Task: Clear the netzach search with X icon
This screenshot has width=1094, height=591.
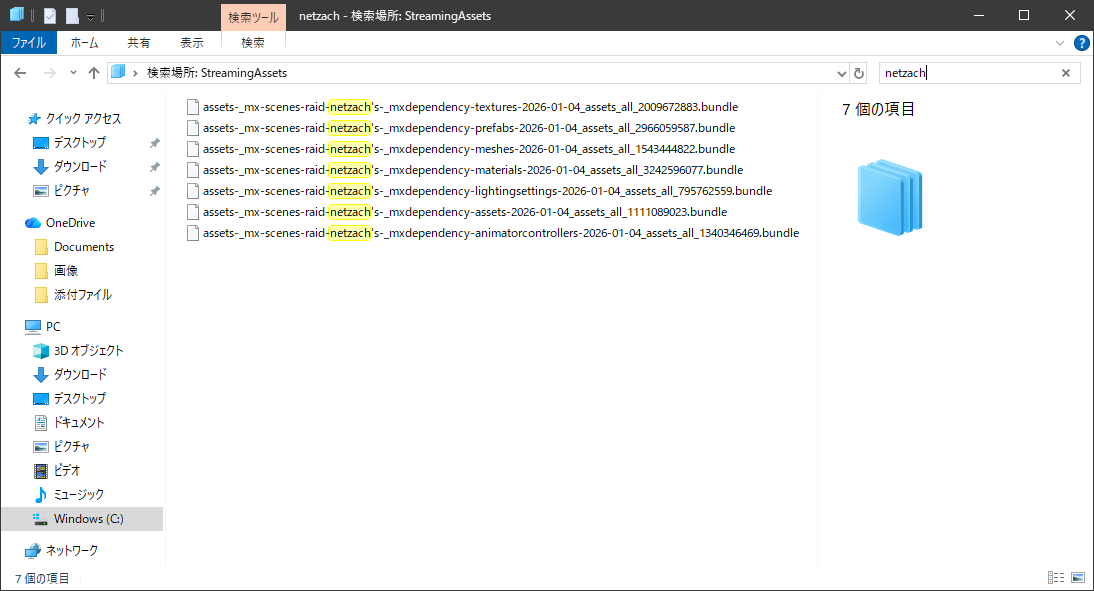Action: (1066, 73)
